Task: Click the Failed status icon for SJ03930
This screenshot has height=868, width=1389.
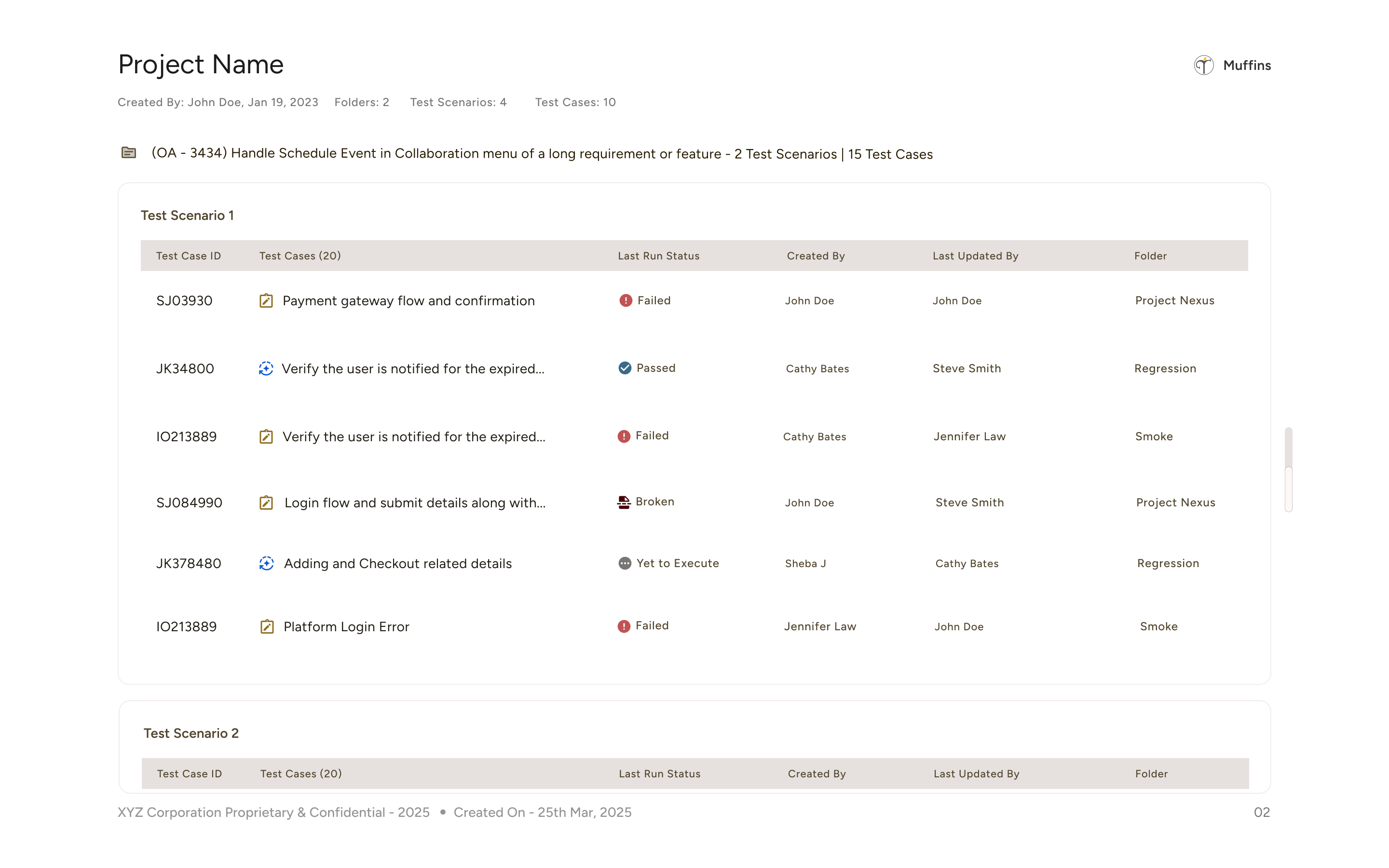Action: click(625, 299)
